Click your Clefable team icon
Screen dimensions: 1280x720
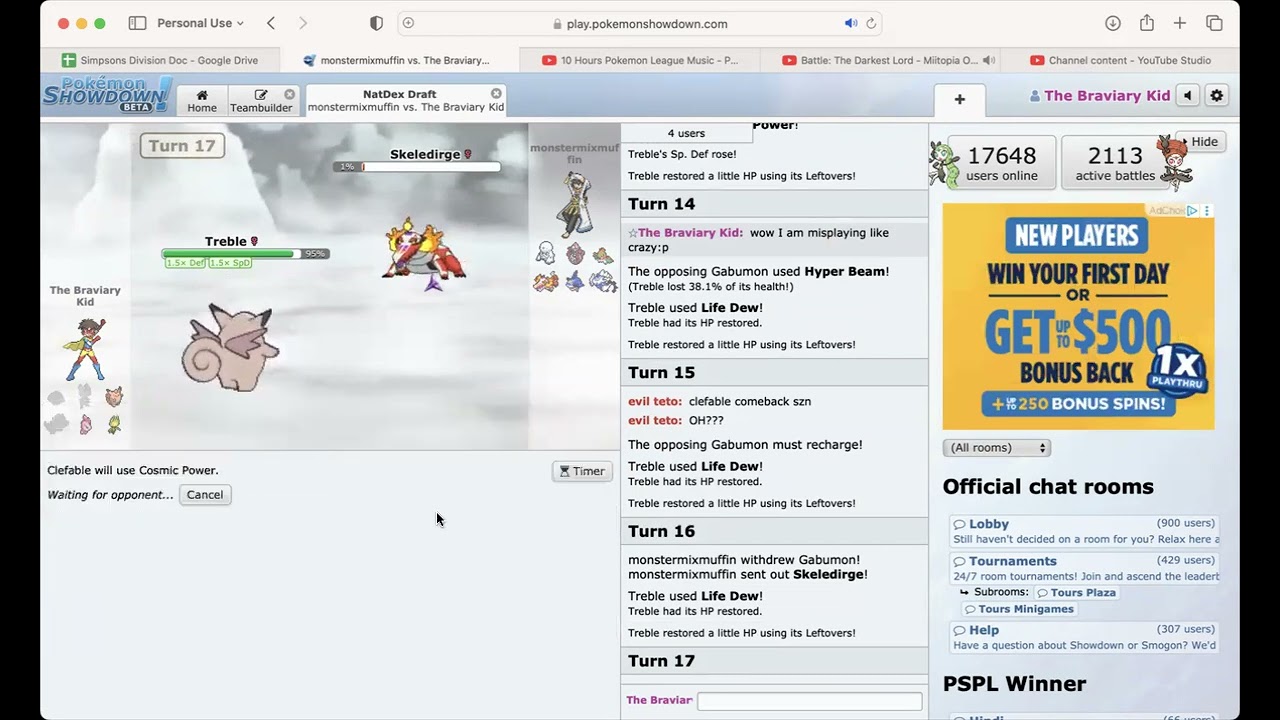[114, 397]
